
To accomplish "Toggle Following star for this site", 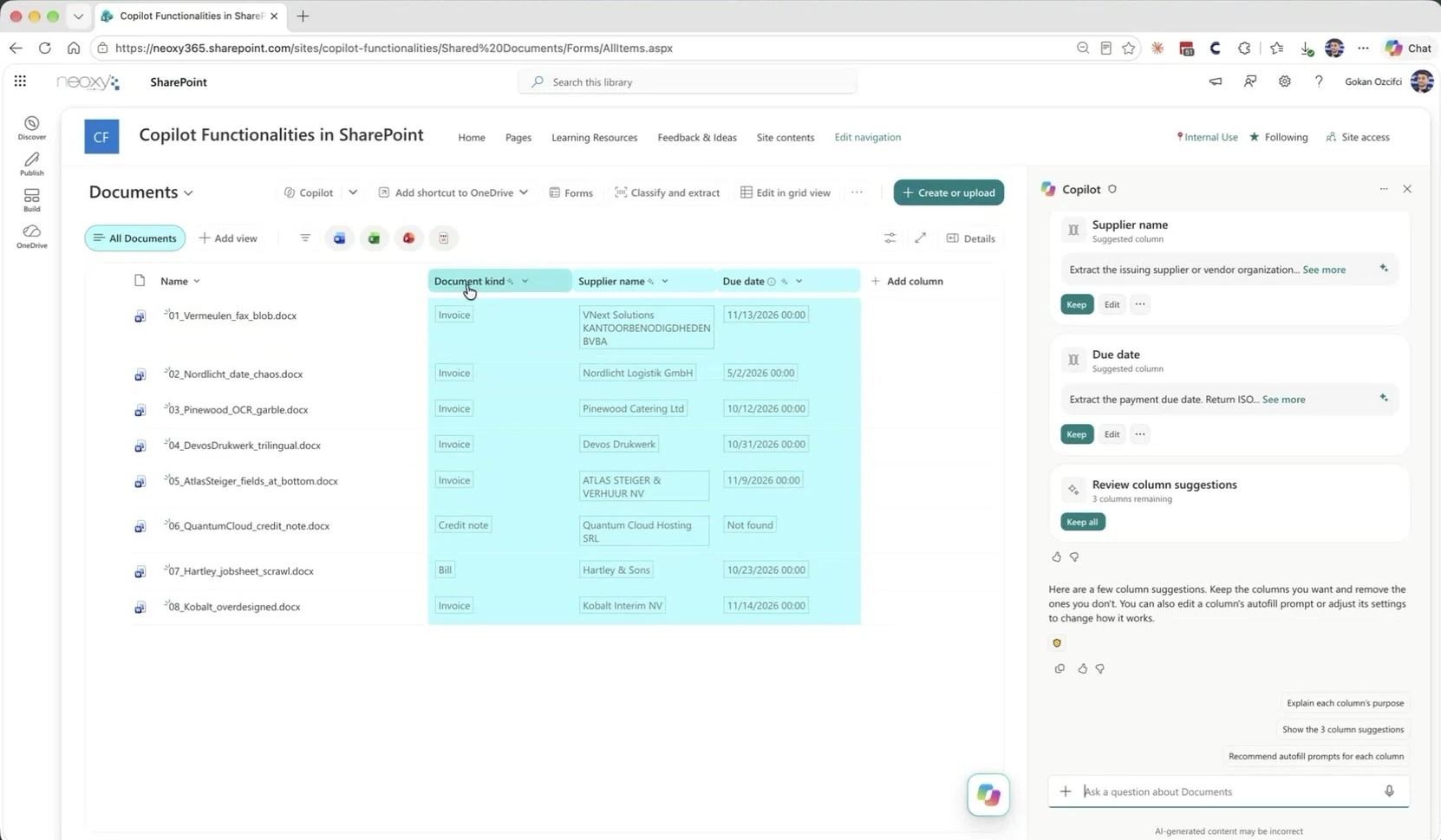I will click(1279, 137).
